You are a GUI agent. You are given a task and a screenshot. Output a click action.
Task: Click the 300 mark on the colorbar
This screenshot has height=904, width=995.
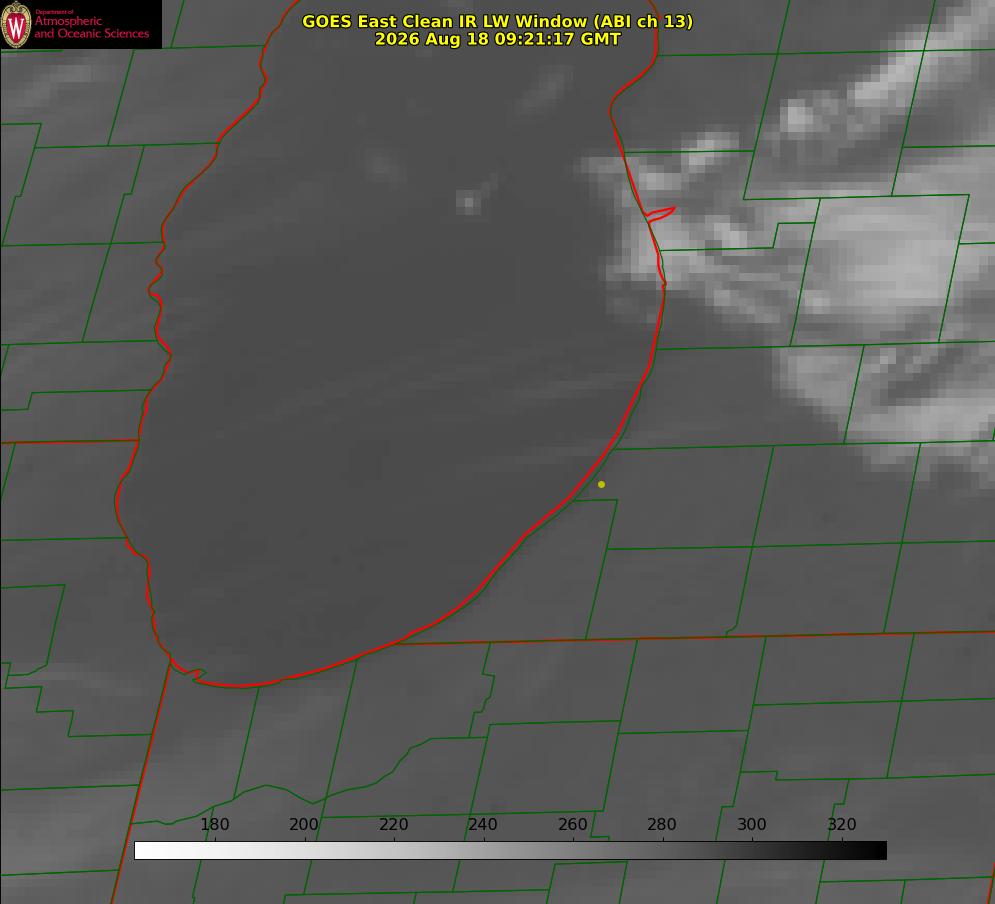(x=752, y=824)
